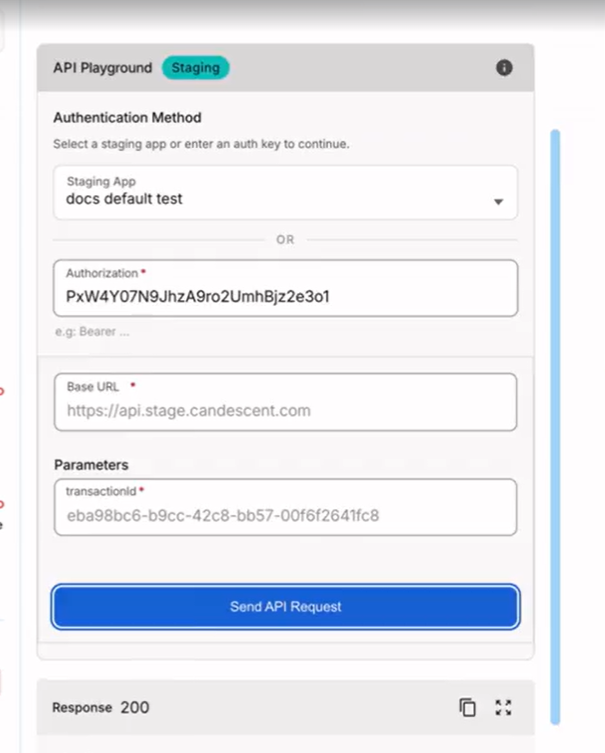
Task: Click the Authentication Method heading
Action: pos(127,118)
